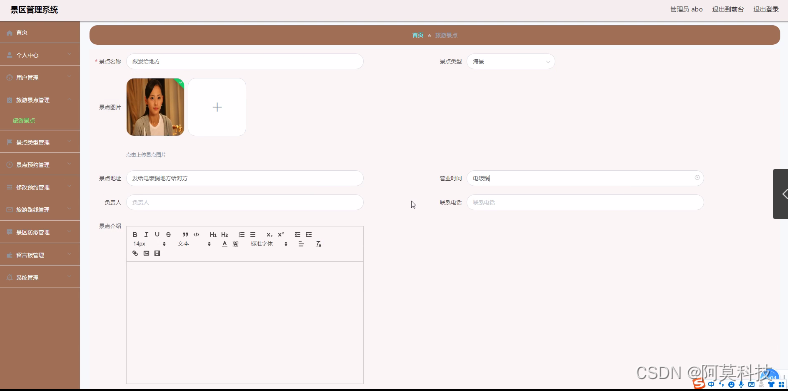Viewport: 788px width, 391px height.
Task: Expand the 个人中心 sidebar chevron
Action: (69, 55)
